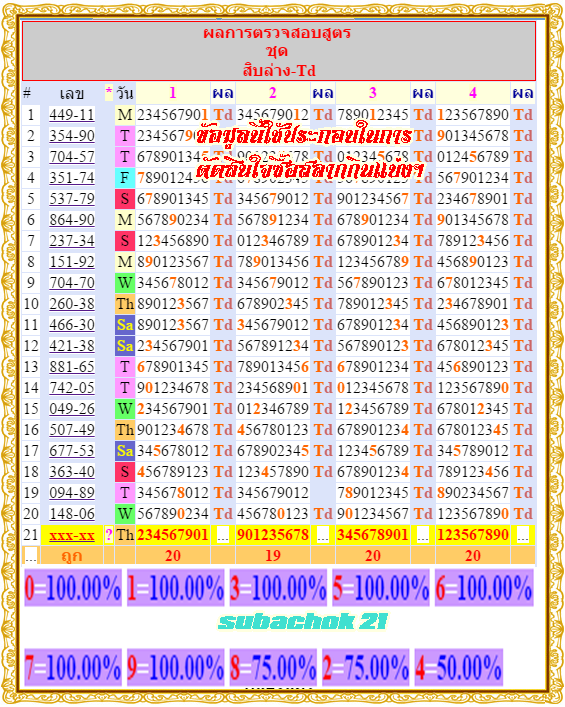Click the 704-70 number link

click(72, 283)
